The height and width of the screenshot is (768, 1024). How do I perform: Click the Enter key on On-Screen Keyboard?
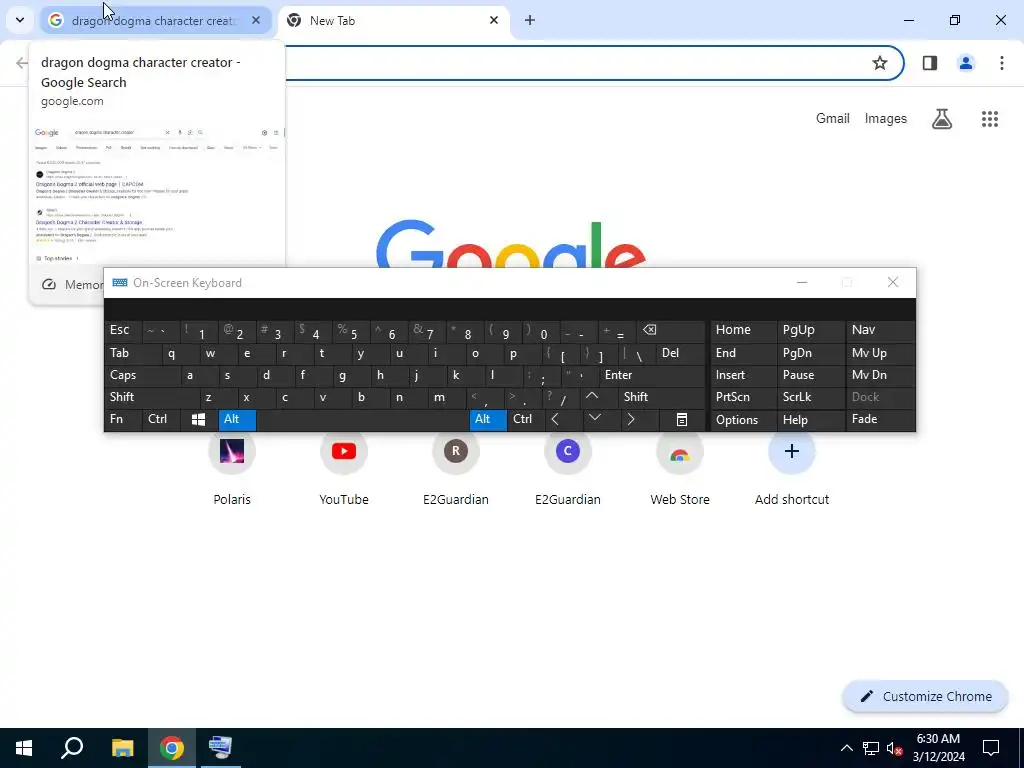(x=652, y=375)
